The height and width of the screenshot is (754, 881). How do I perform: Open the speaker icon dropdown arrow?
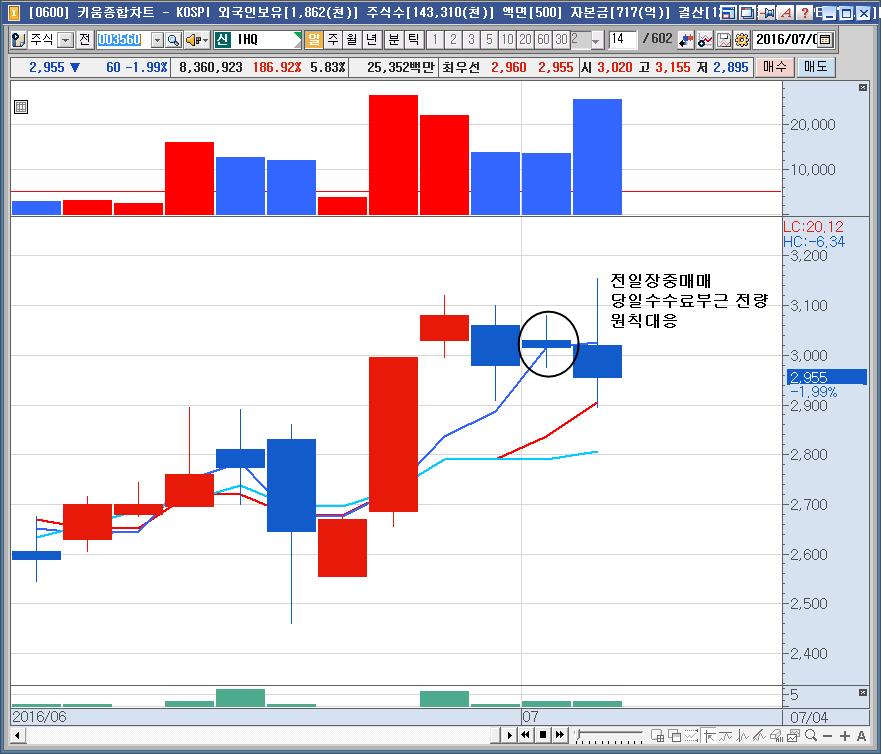coord(205,40)
